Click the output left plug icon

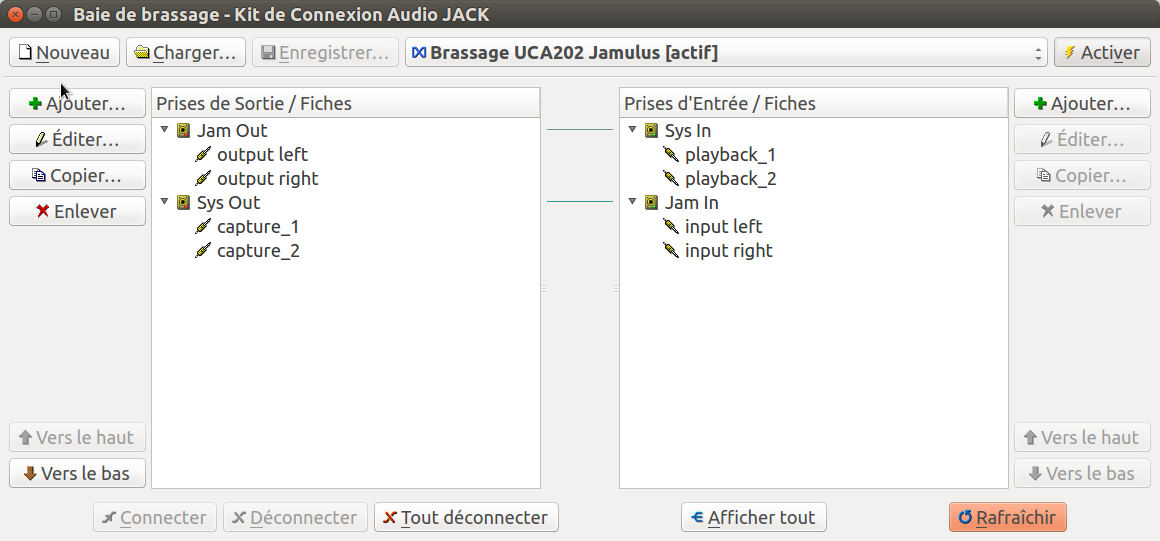coord(203,155)
